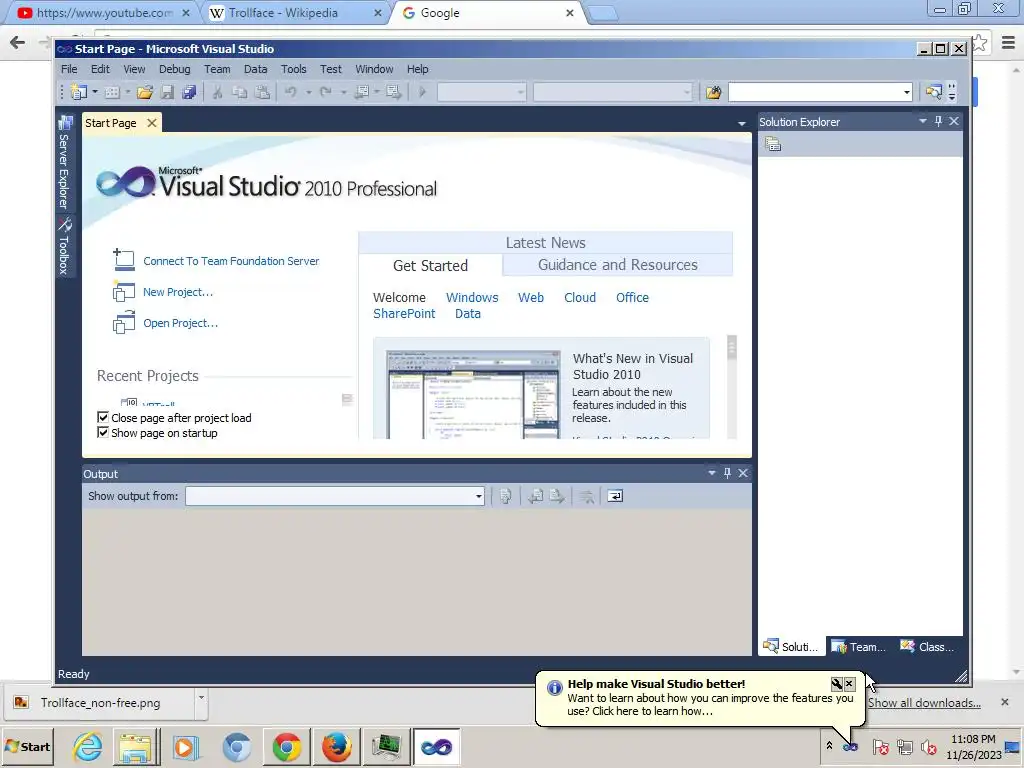Open Trollface_non-free.png download item

101,703
